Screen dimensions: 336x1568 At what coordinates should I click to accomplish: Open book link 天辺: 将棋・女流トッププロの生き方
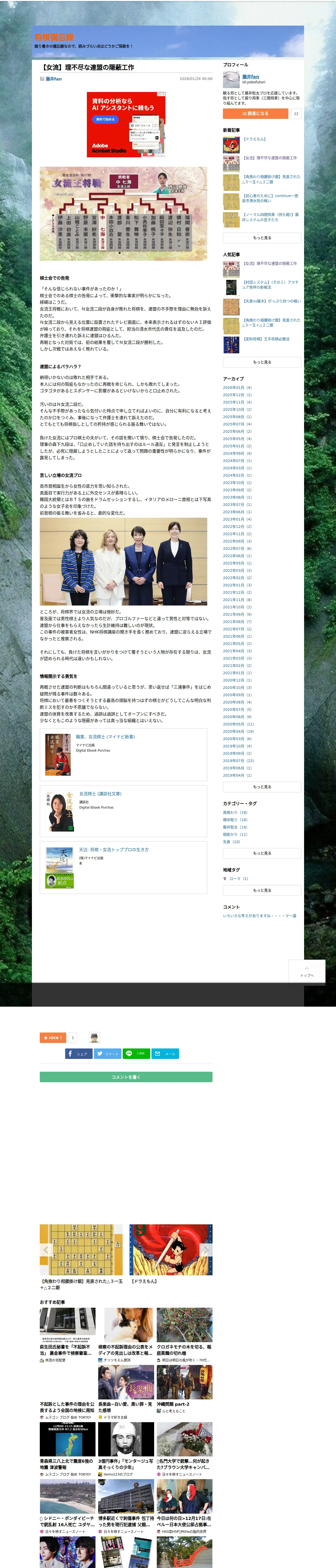pyautogui.click(x=114, y=850)
